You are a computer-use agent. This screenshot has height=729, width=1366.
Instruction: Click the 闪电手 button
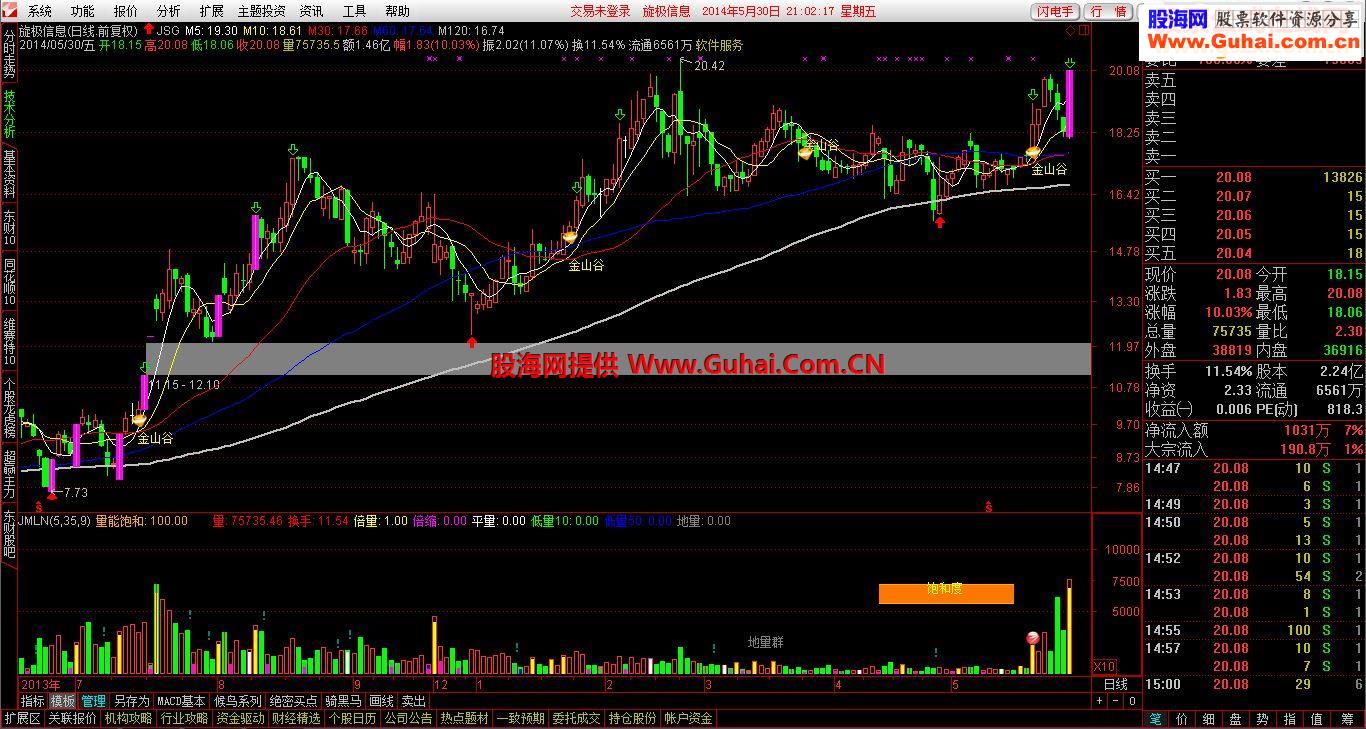(x=1055, y=11)
